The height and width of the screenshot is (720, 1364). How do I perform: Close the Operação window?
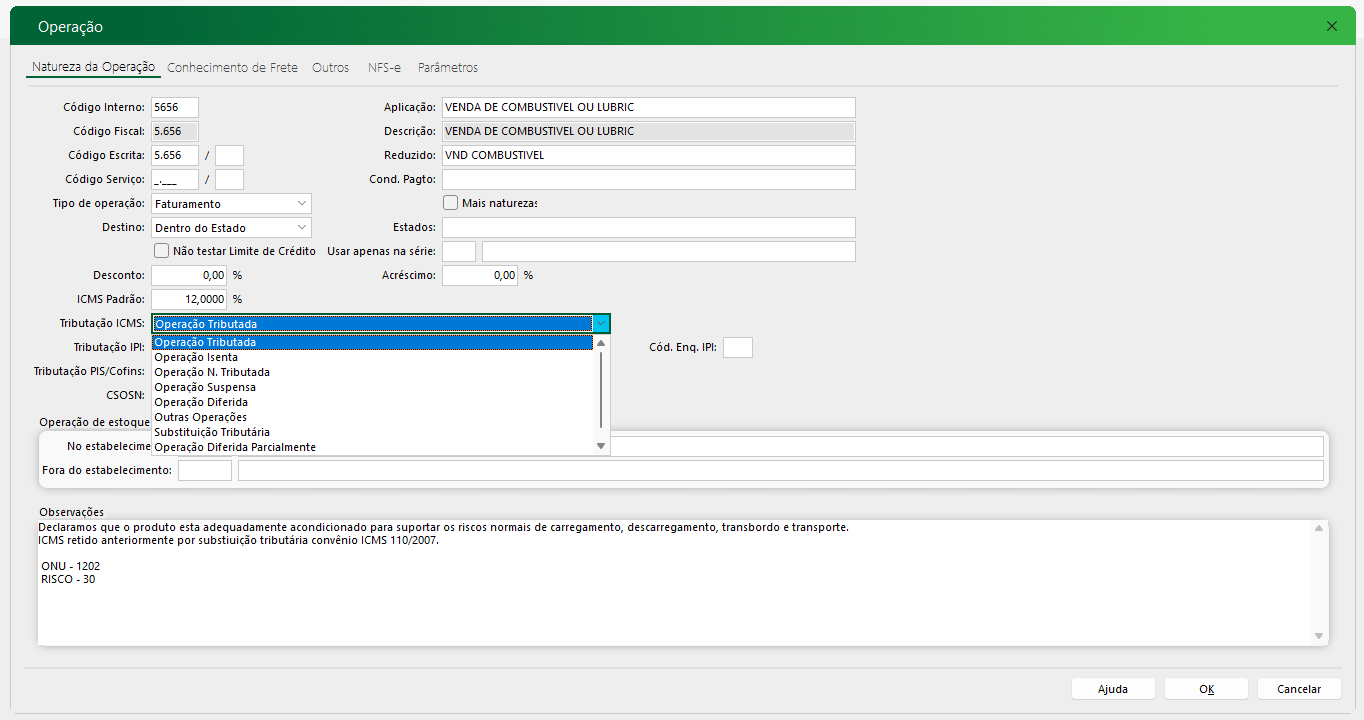click(x=1331, y=26)
